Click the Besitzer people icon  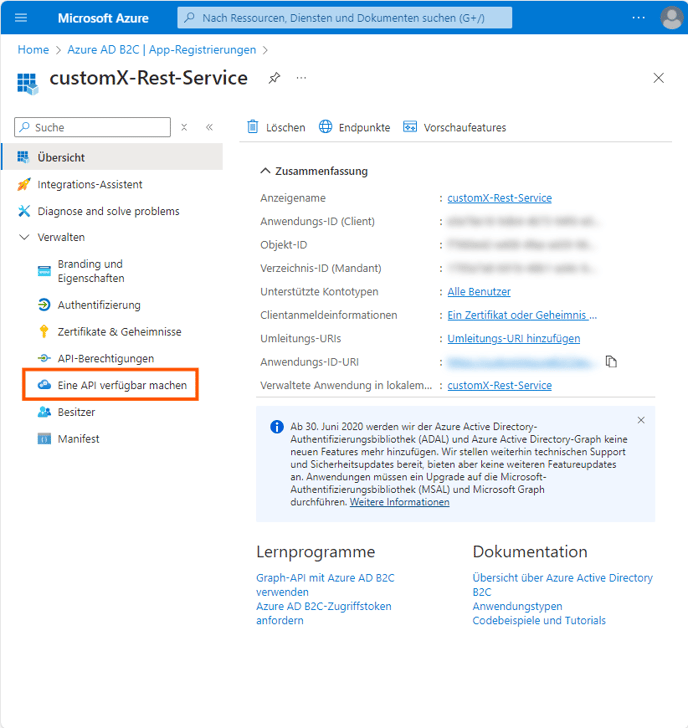[44, 412]
